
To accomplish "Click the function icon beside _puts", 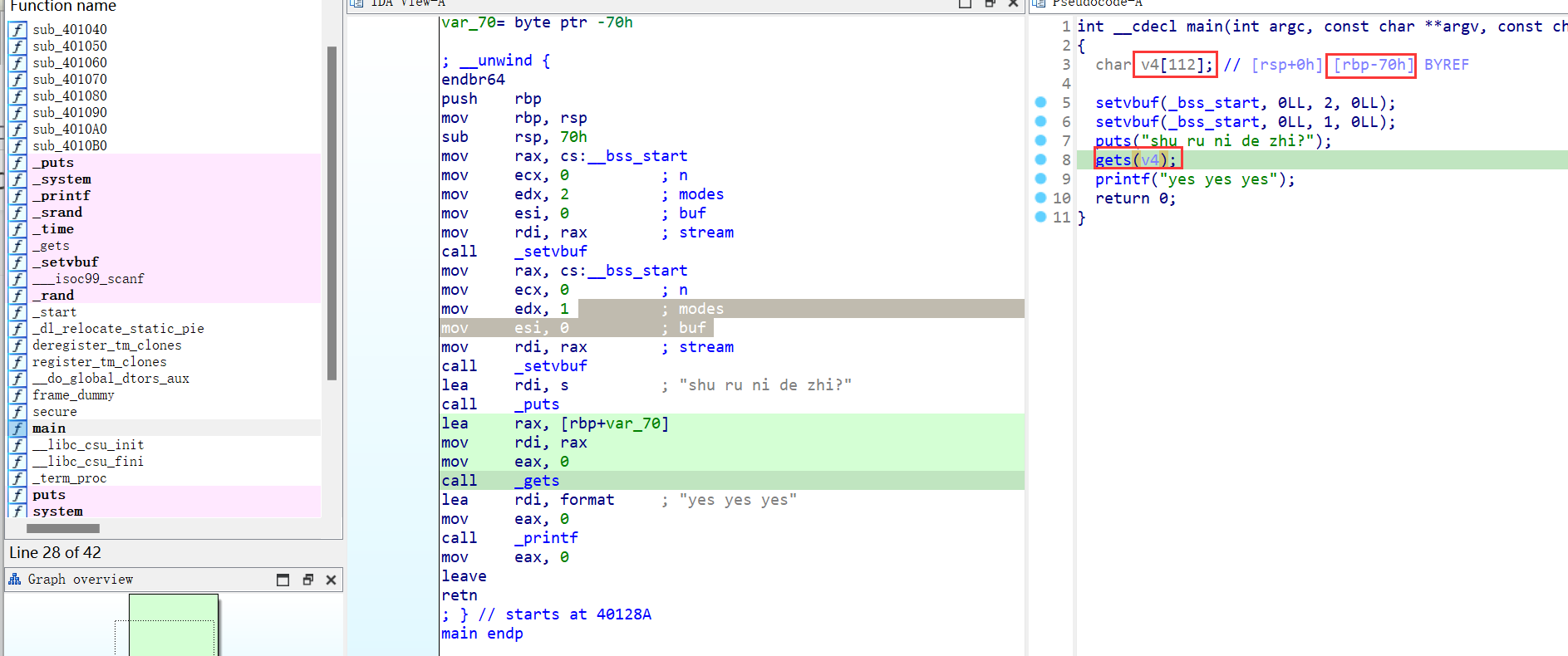I will pyautogui.click(x=18, y=163).
